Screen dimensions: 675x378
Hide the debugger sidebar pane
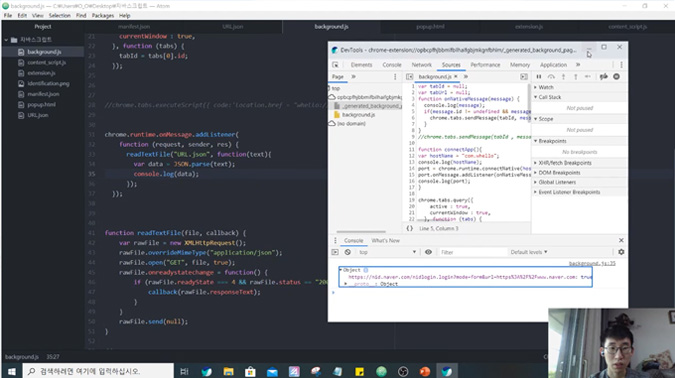[523, 77]
